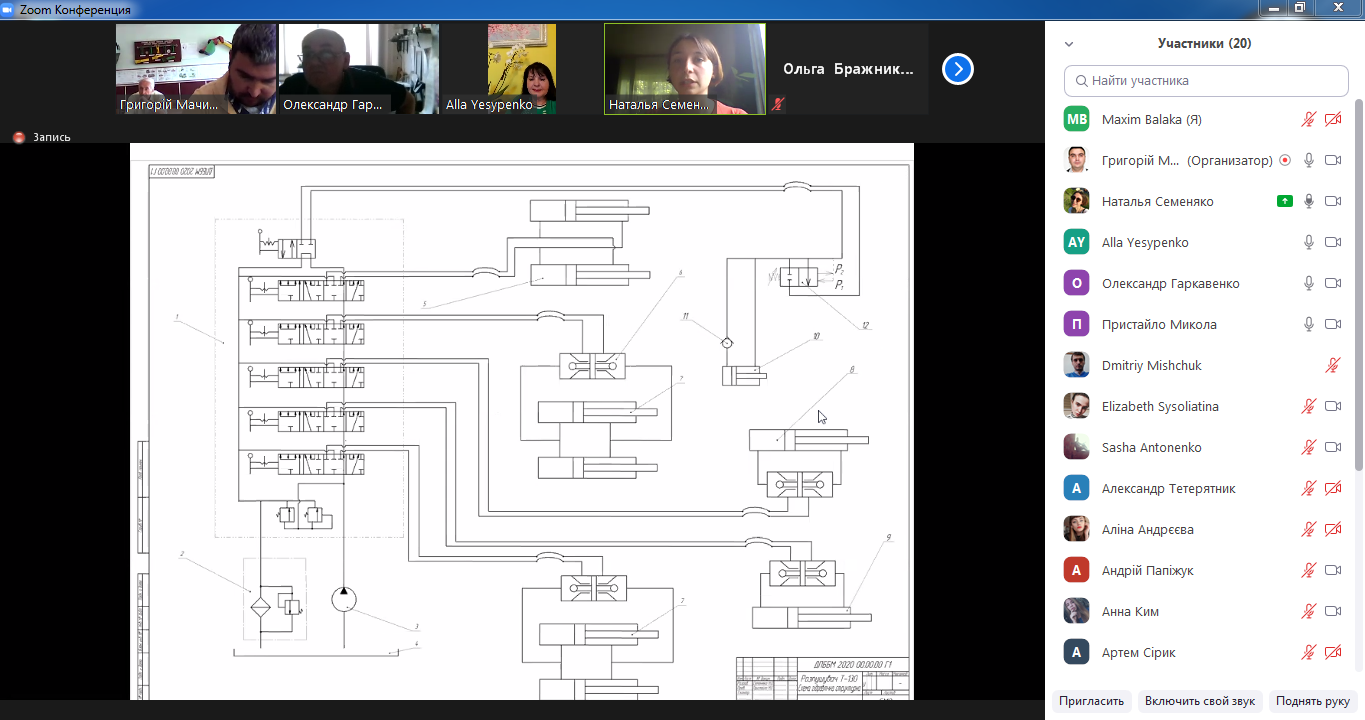Click Анна Ким's muted microphone icon

click(x=1308, y=611)
